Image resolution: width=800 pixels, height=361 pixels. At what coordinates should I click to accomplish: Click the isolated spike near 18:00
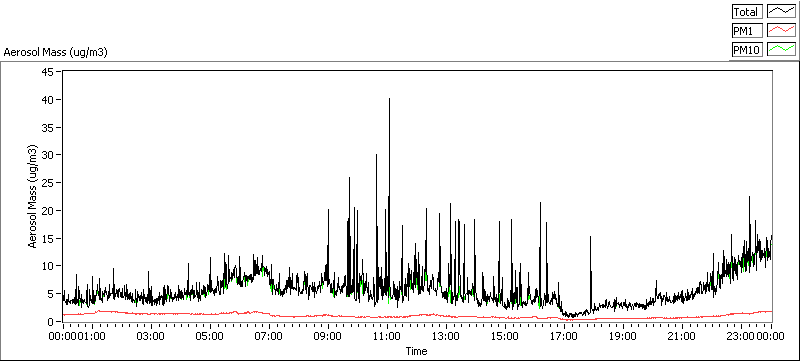click(x=590, y=238)
